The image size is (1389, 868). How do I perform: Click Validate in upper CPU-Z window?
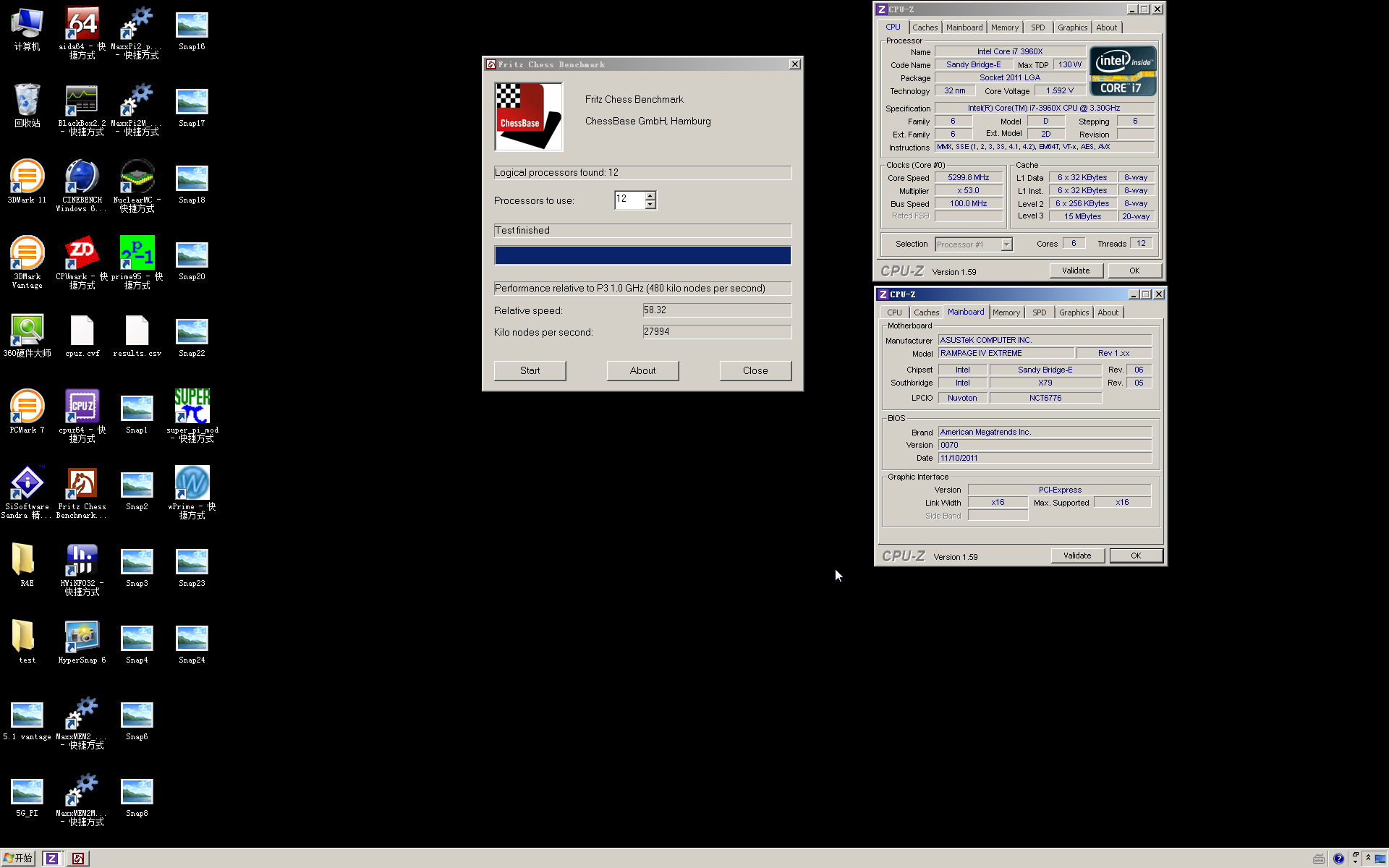(1076, 271)
